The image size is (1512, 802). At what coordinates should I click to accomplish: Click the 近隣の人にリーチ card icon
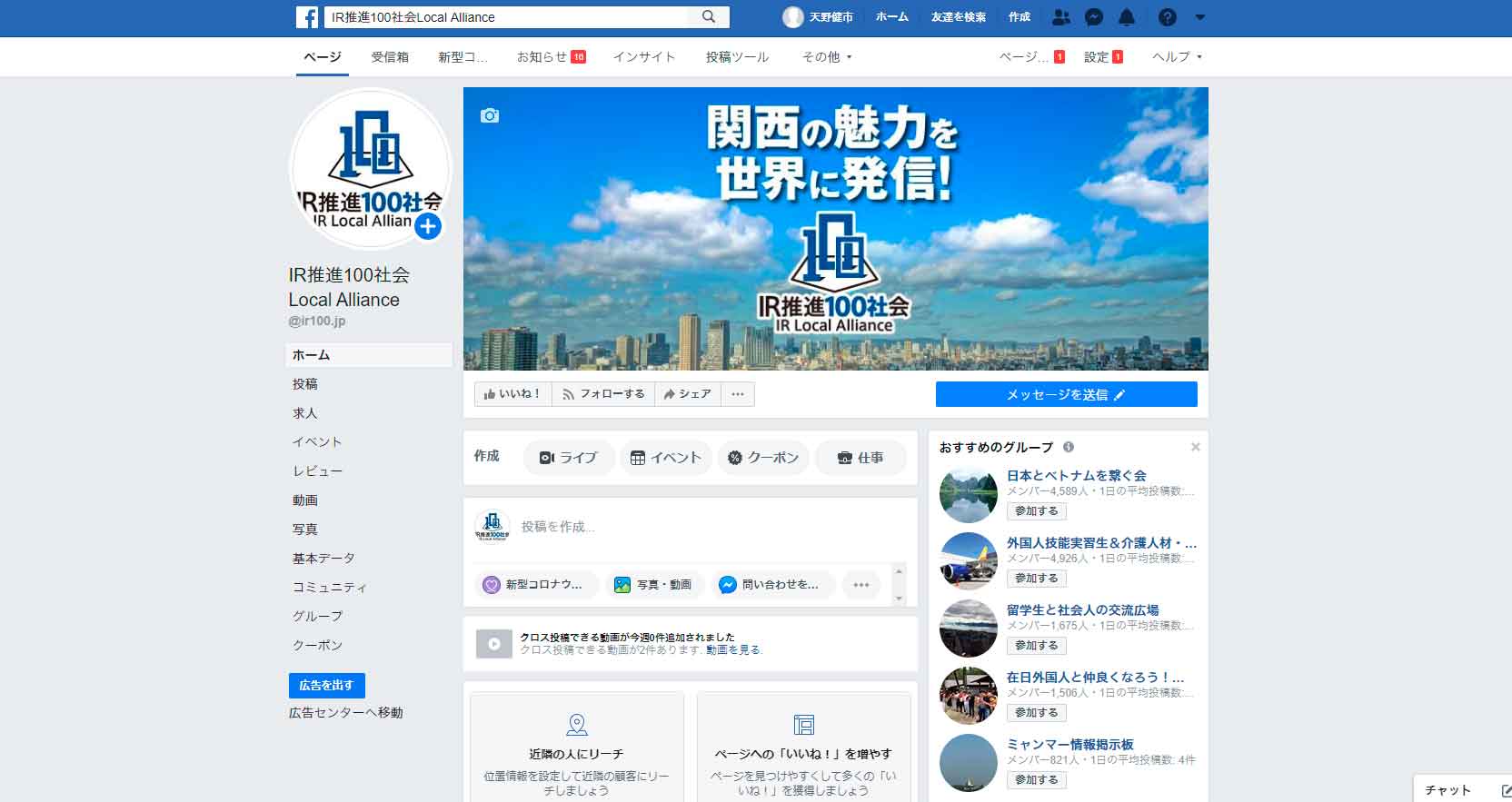tap(577, 725)
